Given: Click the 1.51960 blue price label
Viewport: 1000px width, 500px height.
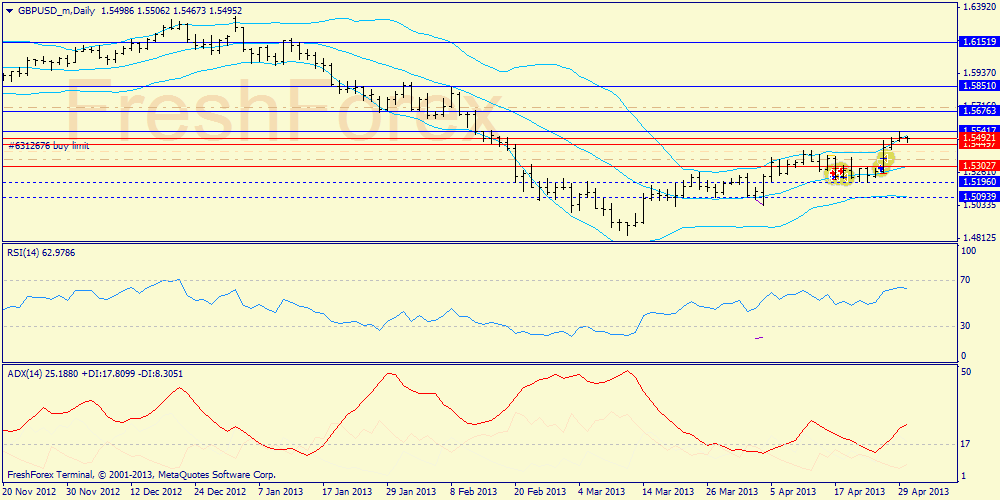Looking at the screenshot, I should (x=978, y=182).
